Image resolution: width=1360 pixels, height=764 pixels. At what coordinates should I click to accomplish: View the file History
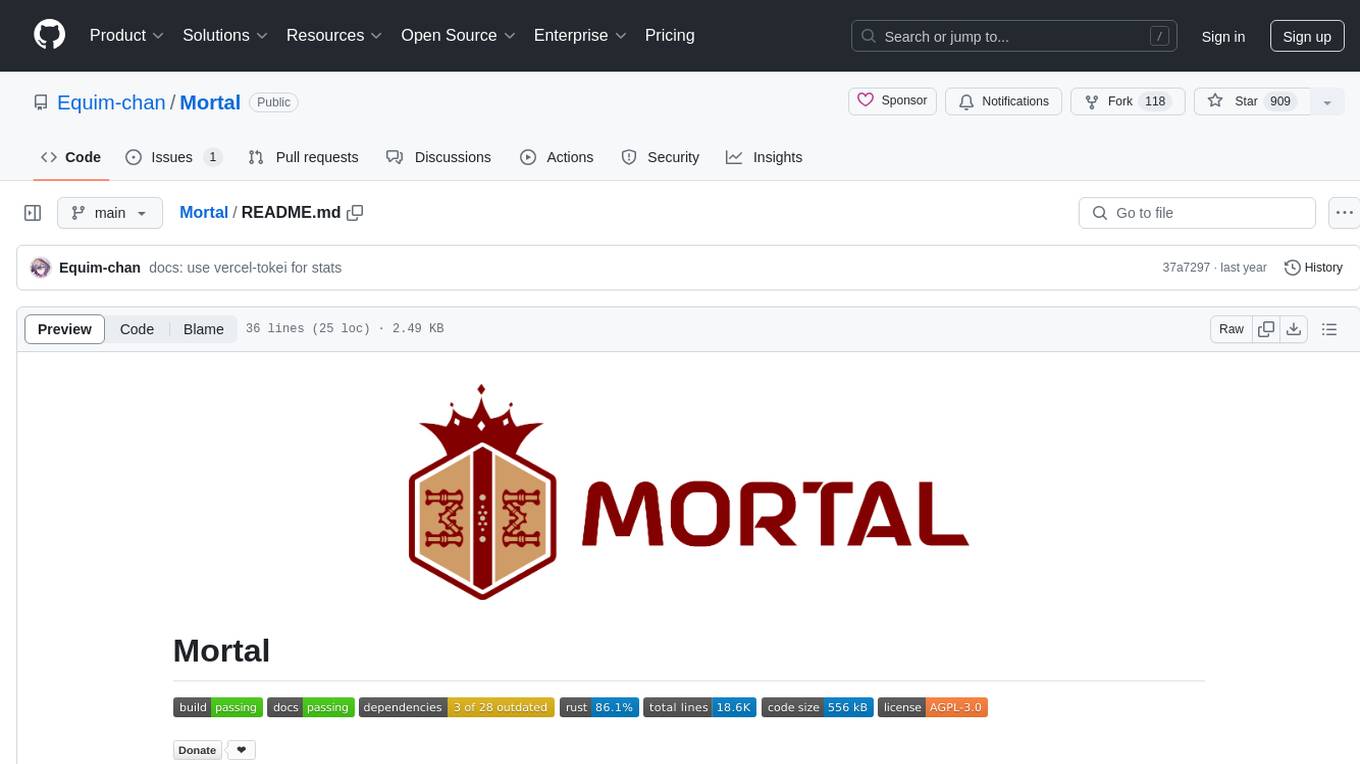pyautogui.click(x=1313, y=268)
